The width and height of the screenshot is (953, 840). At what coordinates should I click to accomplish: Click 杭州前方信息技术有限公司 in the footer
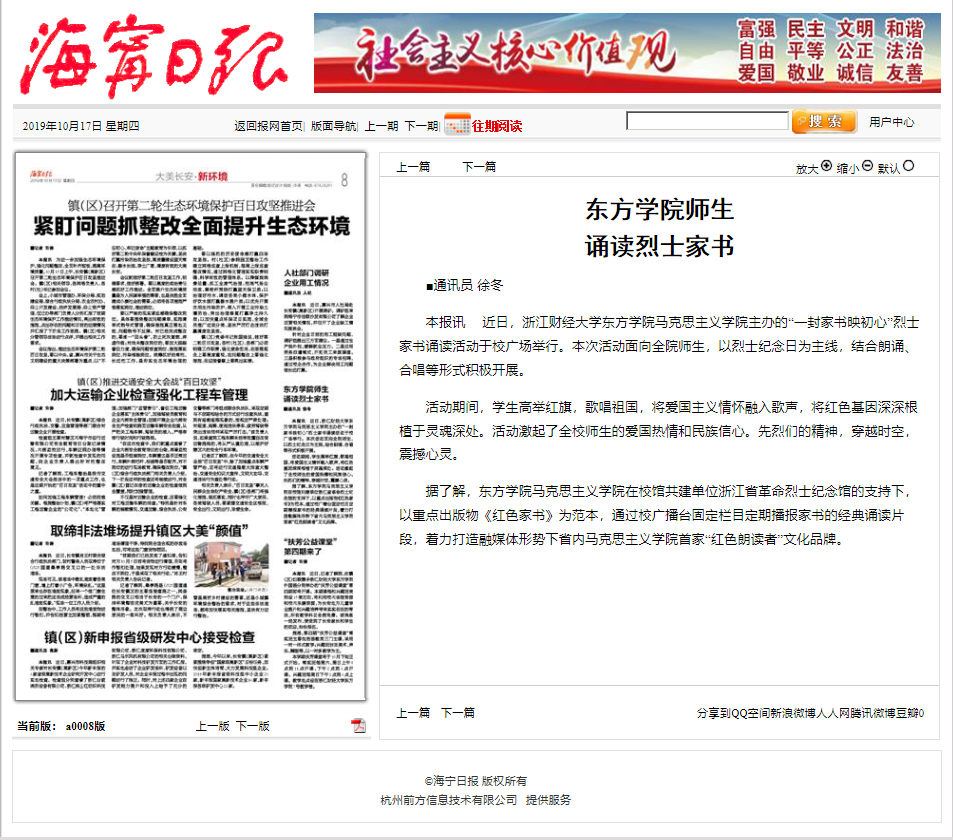[449, 800]
